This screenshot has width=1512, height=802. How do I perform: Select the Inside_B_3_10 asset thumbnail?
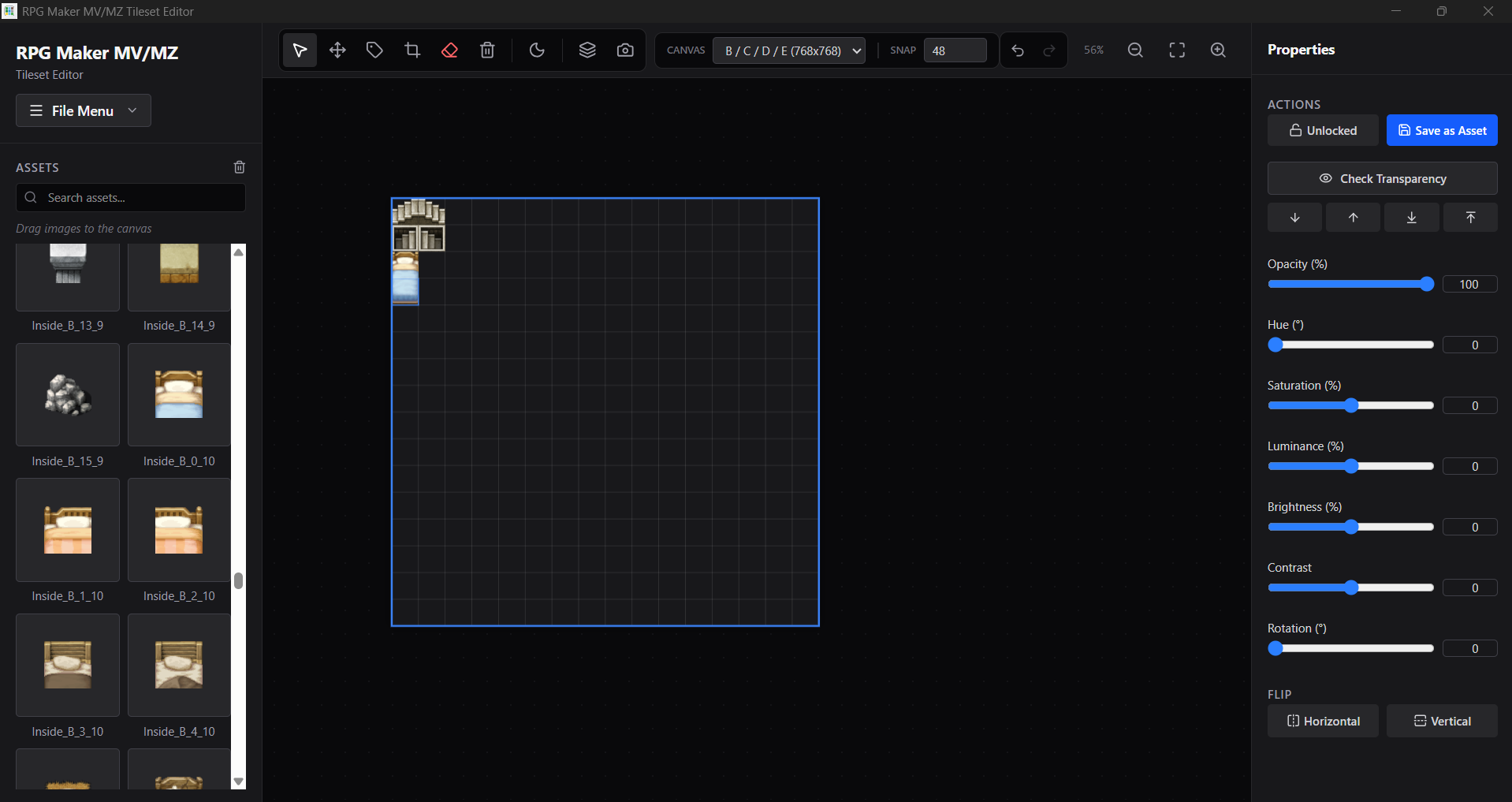pos(68,666)
